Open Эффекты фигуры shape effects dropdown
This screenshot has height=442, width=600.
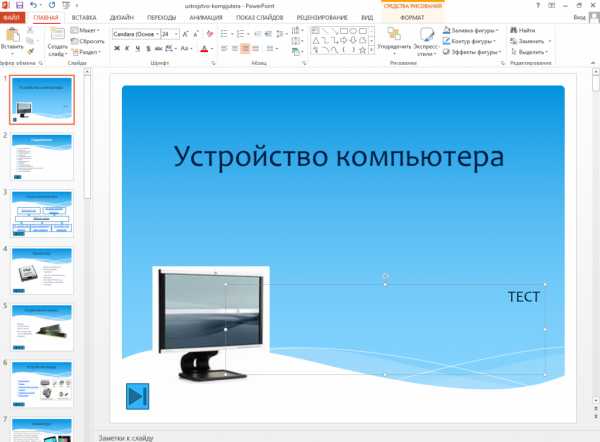pos(472,51)
